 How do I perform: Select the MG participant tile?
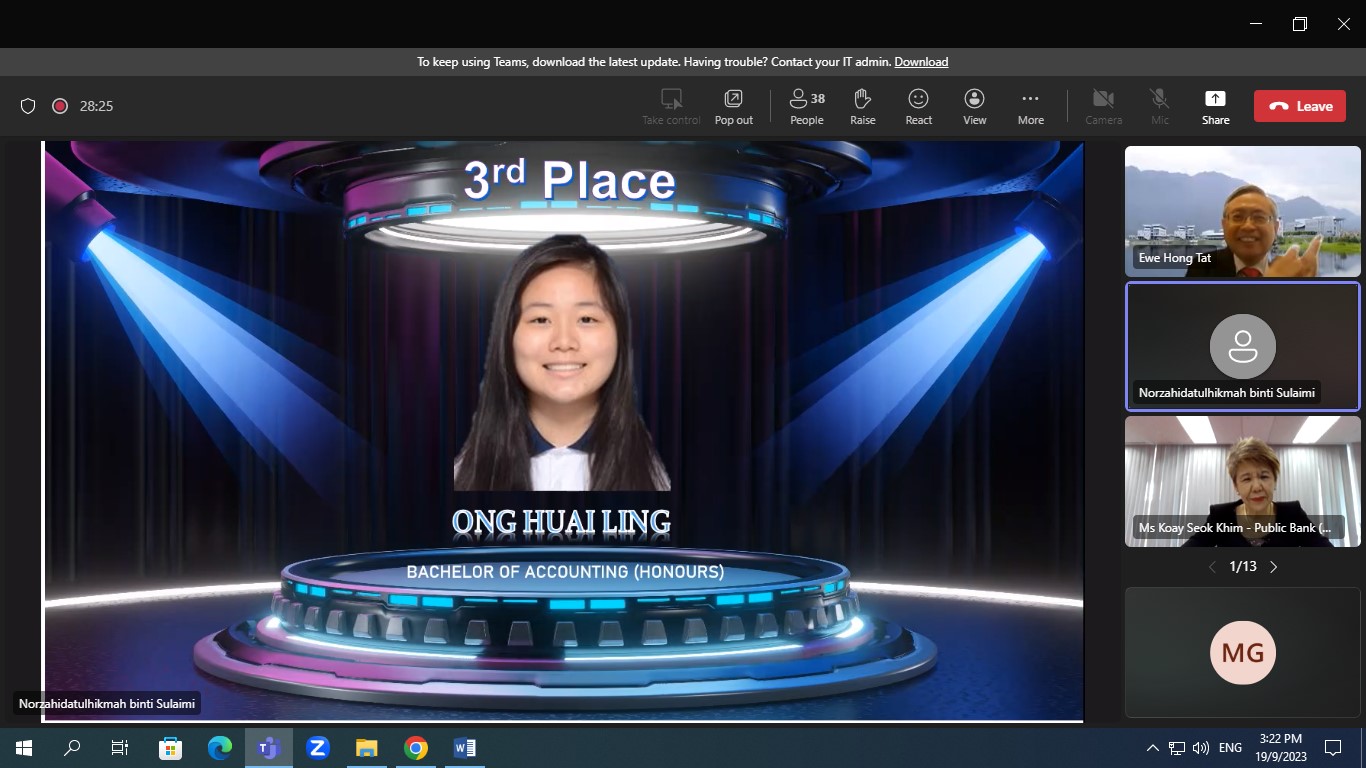[x=1242, y=652]
